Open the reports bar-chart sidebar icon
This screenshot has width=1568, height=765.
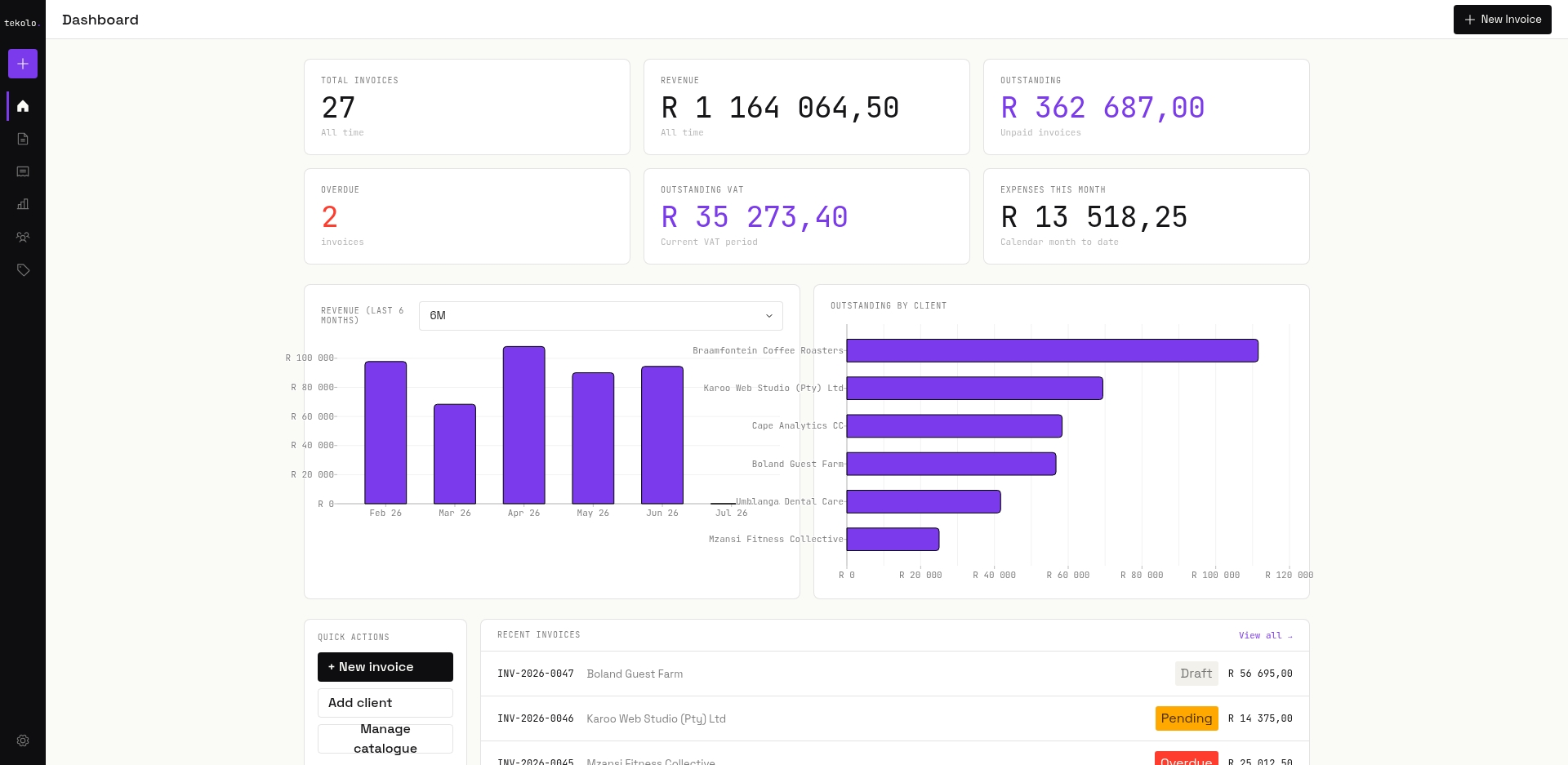pos(23,204)
